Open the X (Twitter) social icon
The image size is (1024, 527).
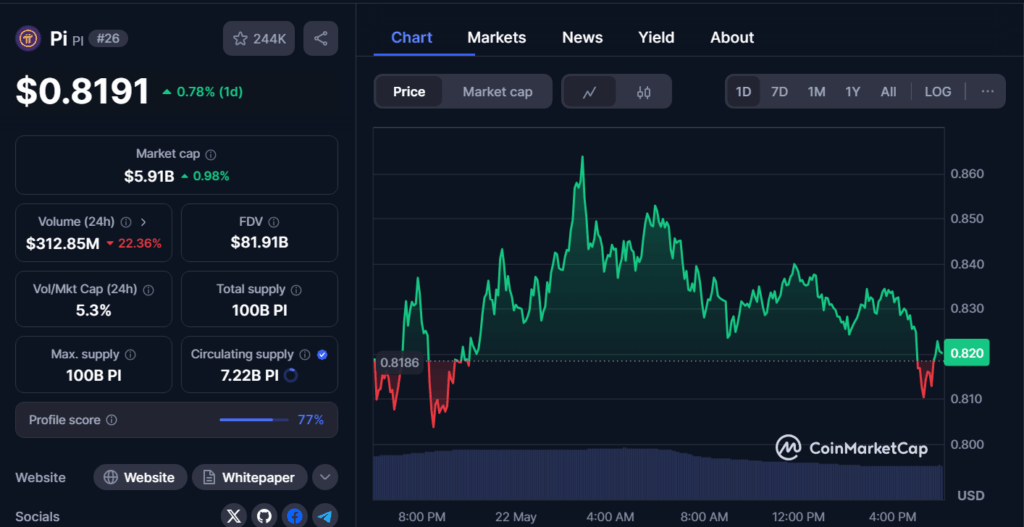click(x=234, y=517)
